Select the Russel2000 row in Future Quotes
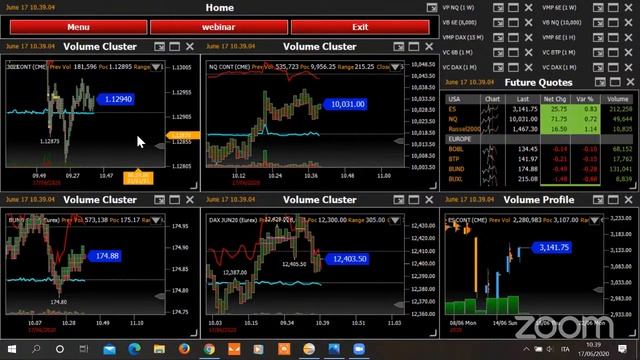The image size is (640, 360). point(539,129)
